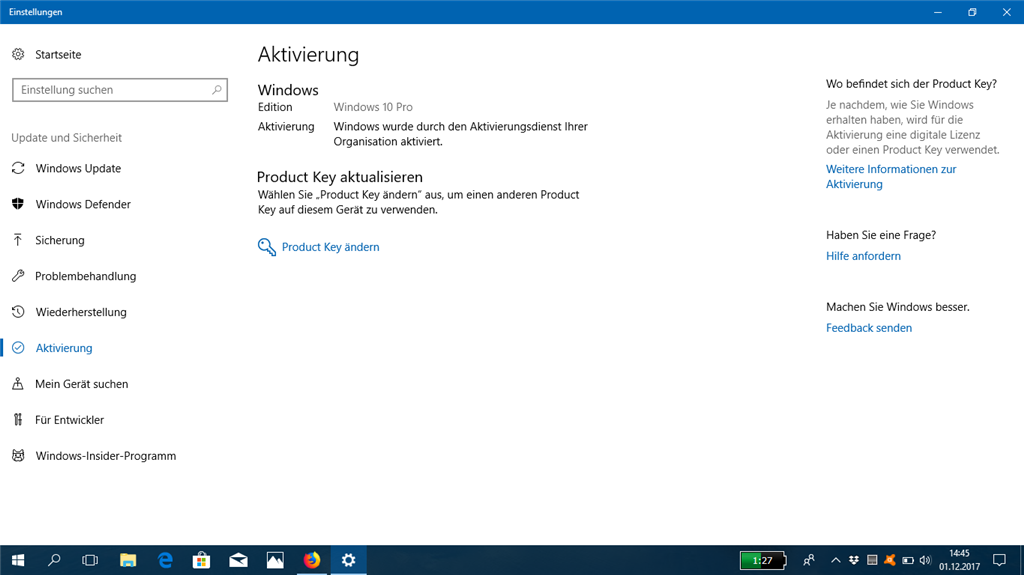Click the Windows 10 Pro edition text
This screenshot has width=1024, height=575.
click(373, 107)
